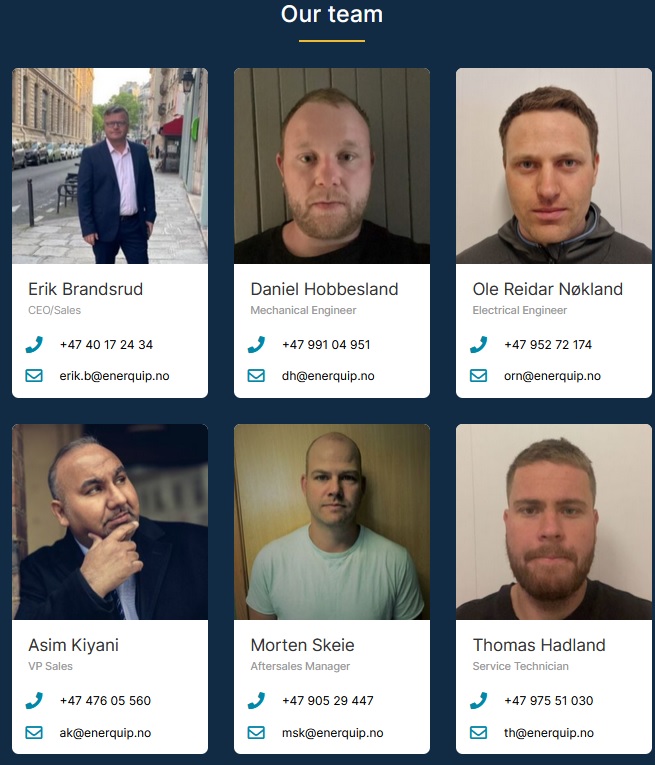Click the mail icon next to ak@enerquip.no

click(x=34, y=732)
